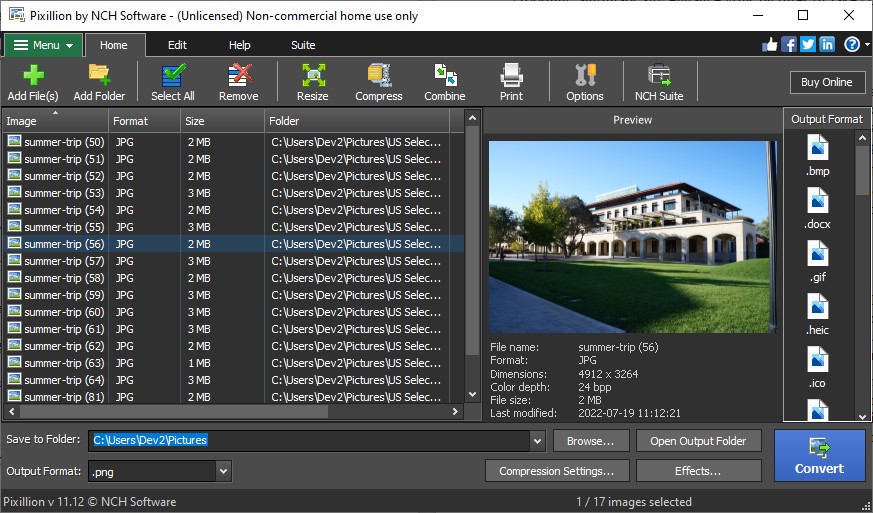Image resolution: width=873 pixels, height=513 pixels.
Task: Click the Facebook share icon
Action: pyautogui.click(x=789, y=45)
